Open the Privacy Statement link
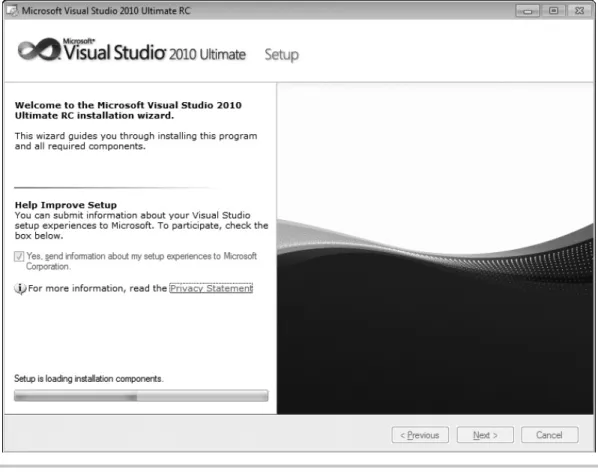The width and height of the screenshot is (598, 472). pyautogui.click(x=211, y=288)
